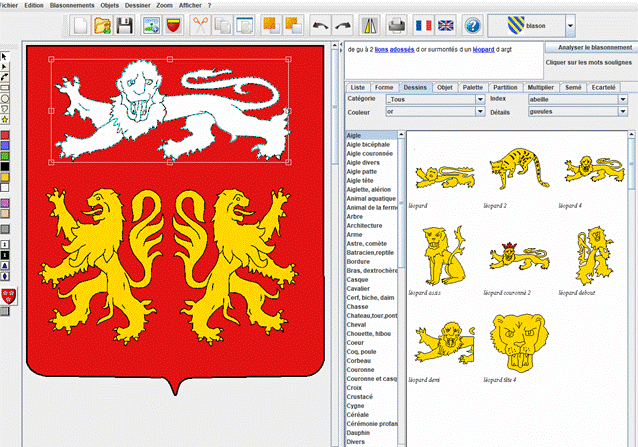Switch language with the British flag
638x447 pixels.
[x=446, y=24]
